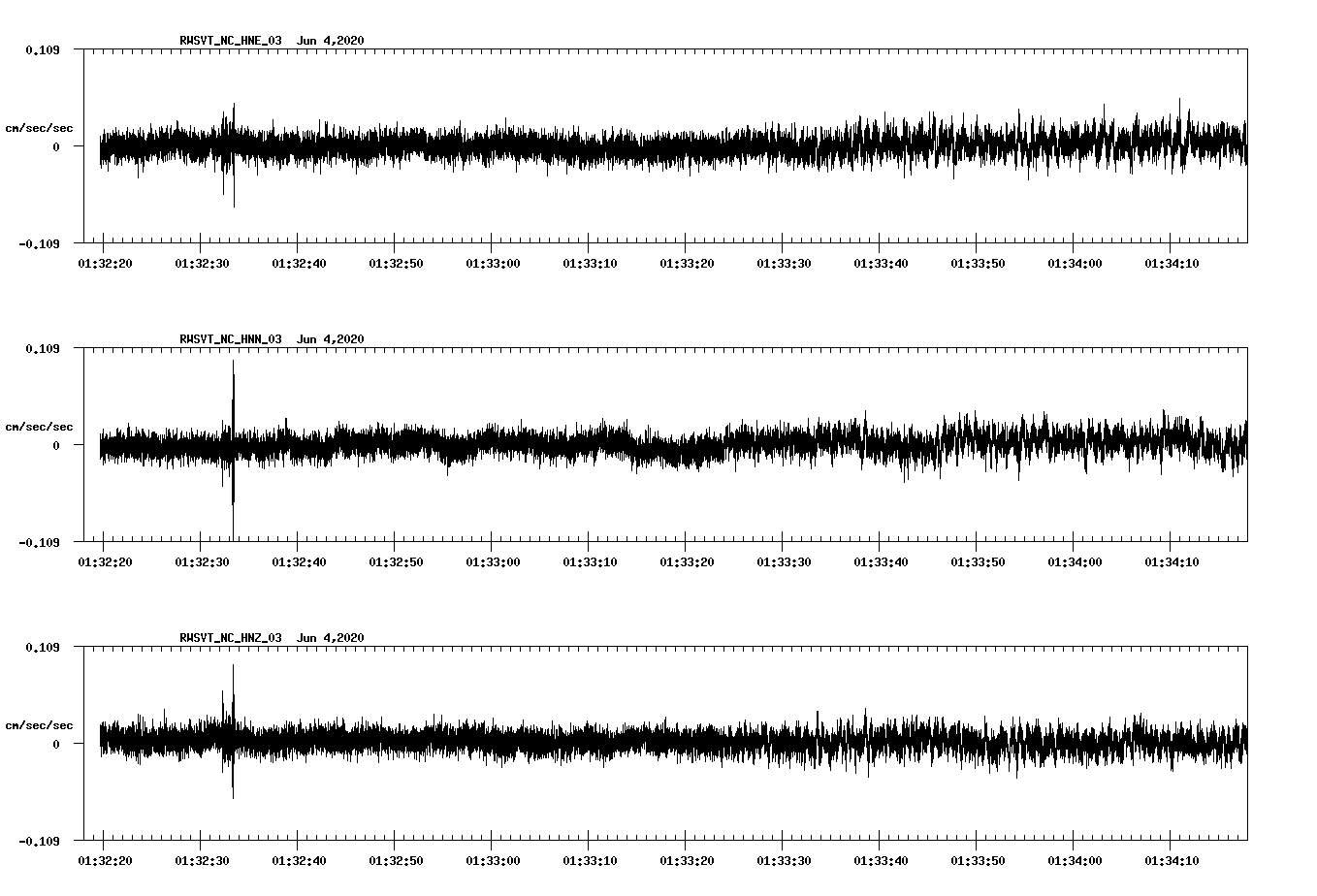The height and width of the screenshot is (896, 1317).
Task: Click the zero axis label of the HNZ plot
Action: (56, 744)
